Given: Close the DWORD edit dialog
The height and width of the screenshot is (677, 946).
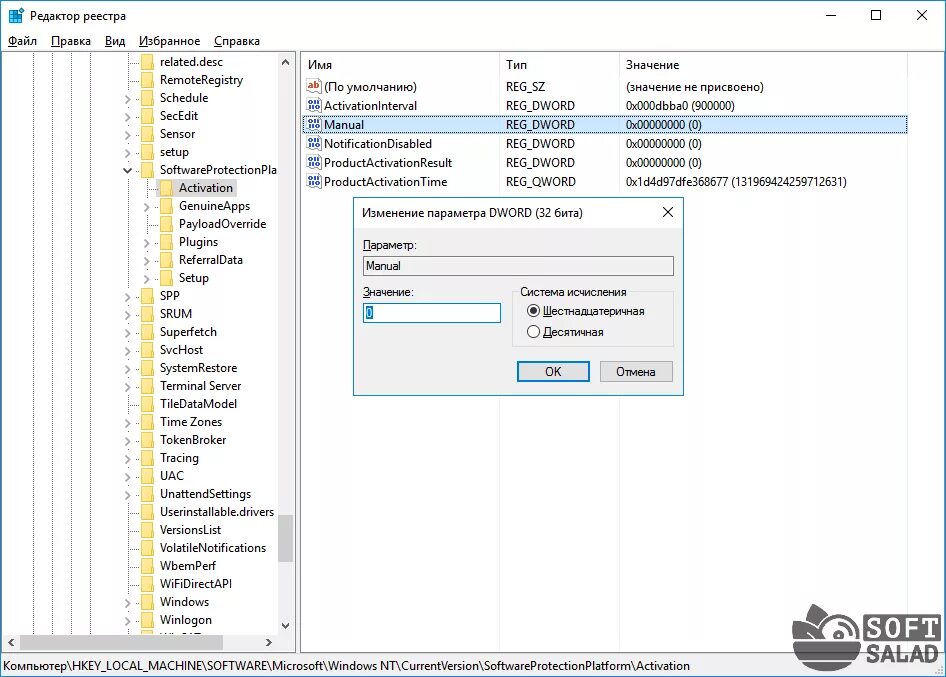Looking at the screenshot, I should pyautogui.click(x=668, y=212).
